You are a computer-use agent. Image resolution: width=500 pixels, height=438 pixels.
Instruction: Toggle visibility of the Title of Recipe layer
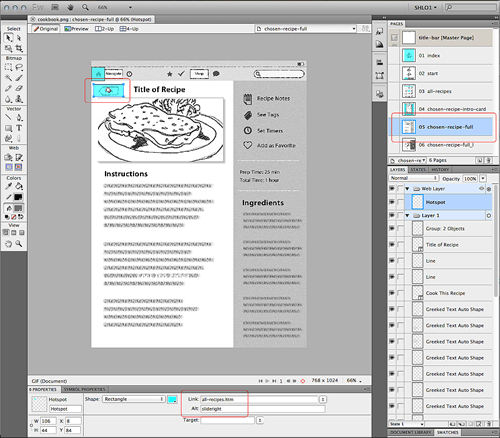(392, 245)
